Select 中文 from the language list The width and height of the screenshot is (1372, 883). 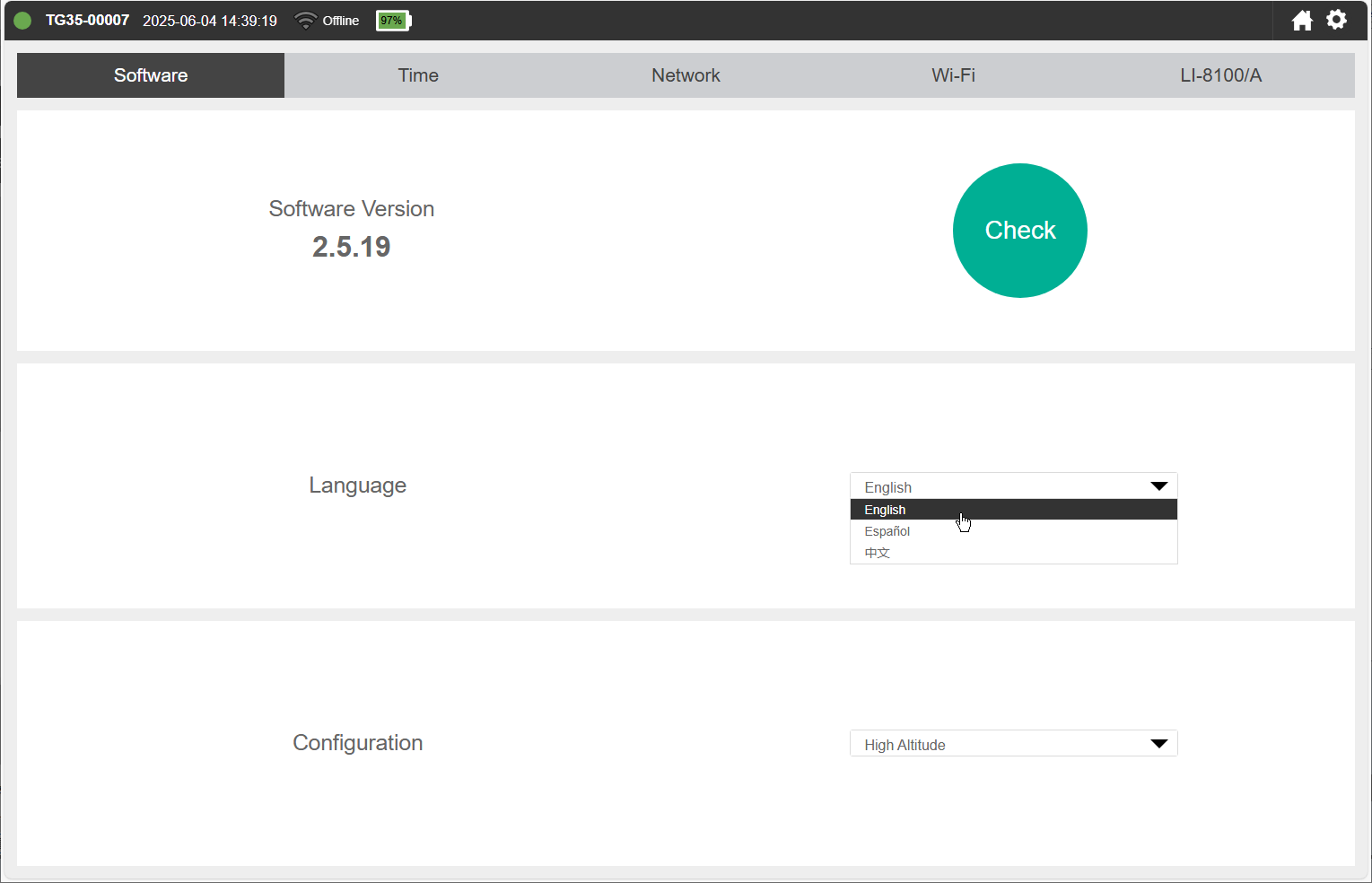coord(878,553)
